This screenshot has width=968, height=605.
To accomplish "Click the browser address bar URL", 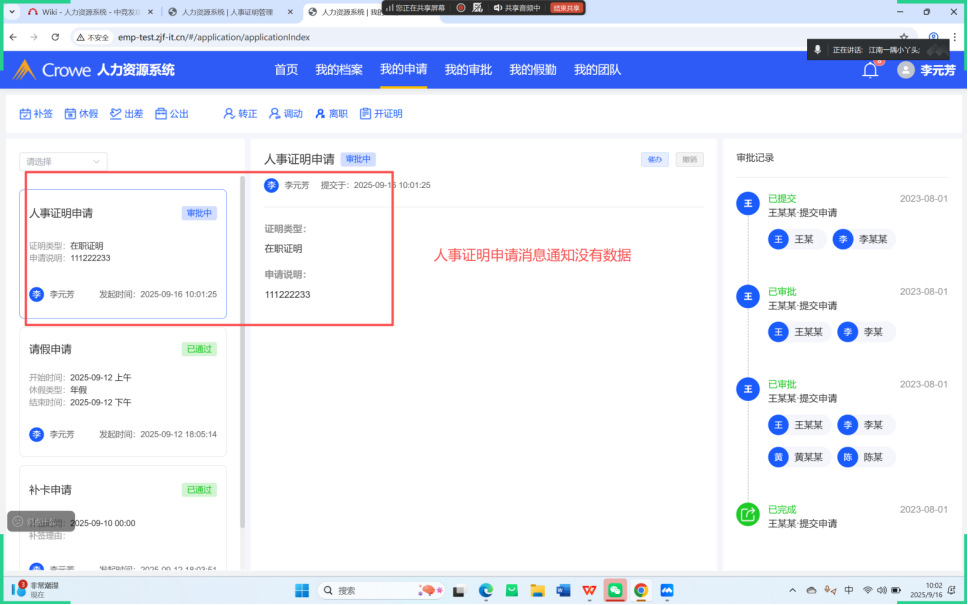I will [x=214, y=37].
